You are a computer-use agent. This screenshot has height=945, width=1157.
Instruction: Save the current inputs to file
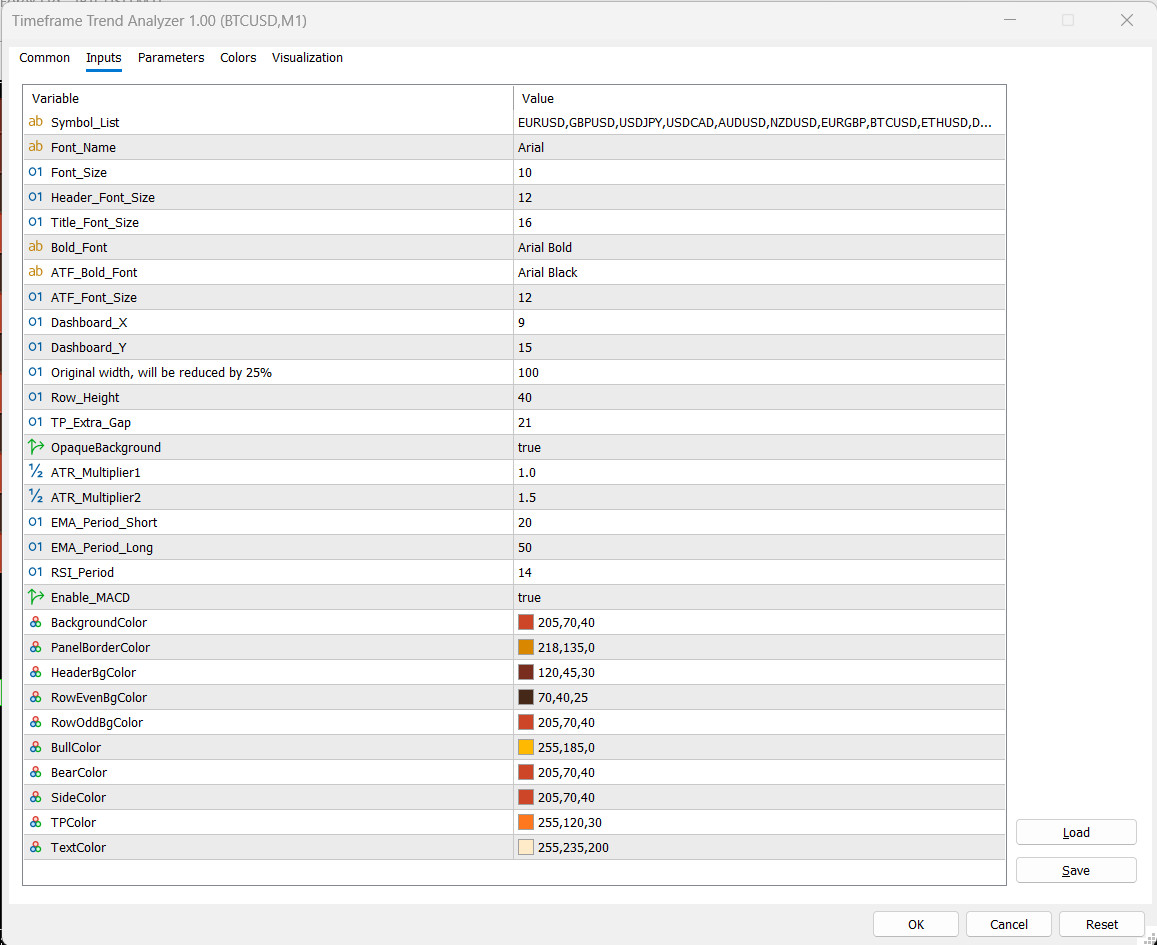click(1076, 870)
